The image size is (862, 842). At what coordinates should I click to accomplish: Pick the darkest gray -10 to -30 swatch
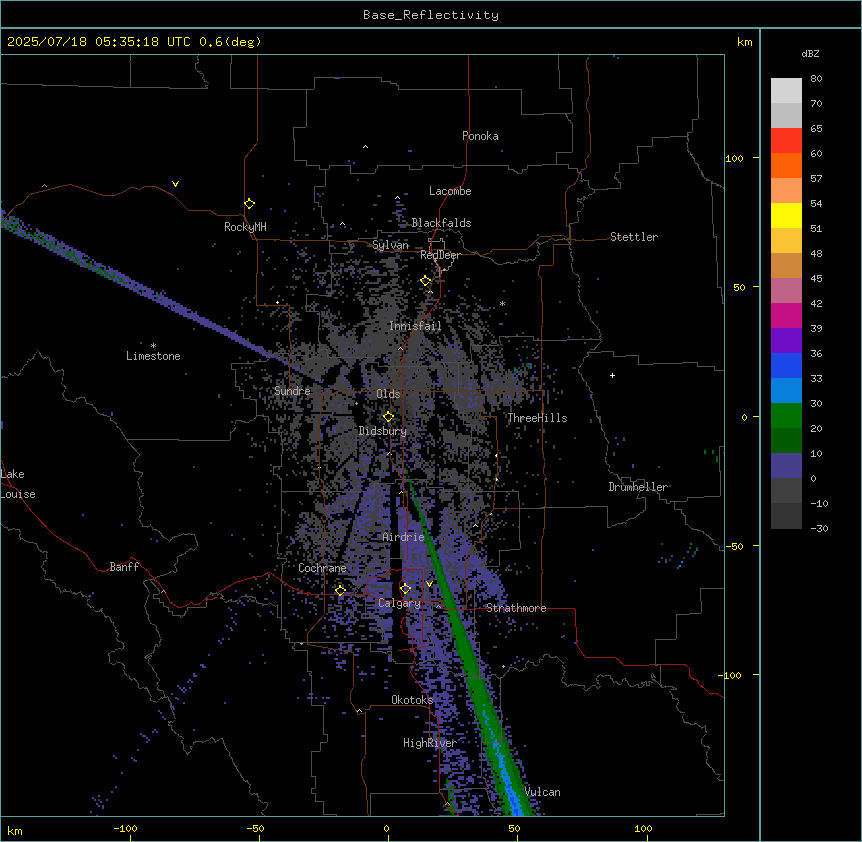pos(786,516)
